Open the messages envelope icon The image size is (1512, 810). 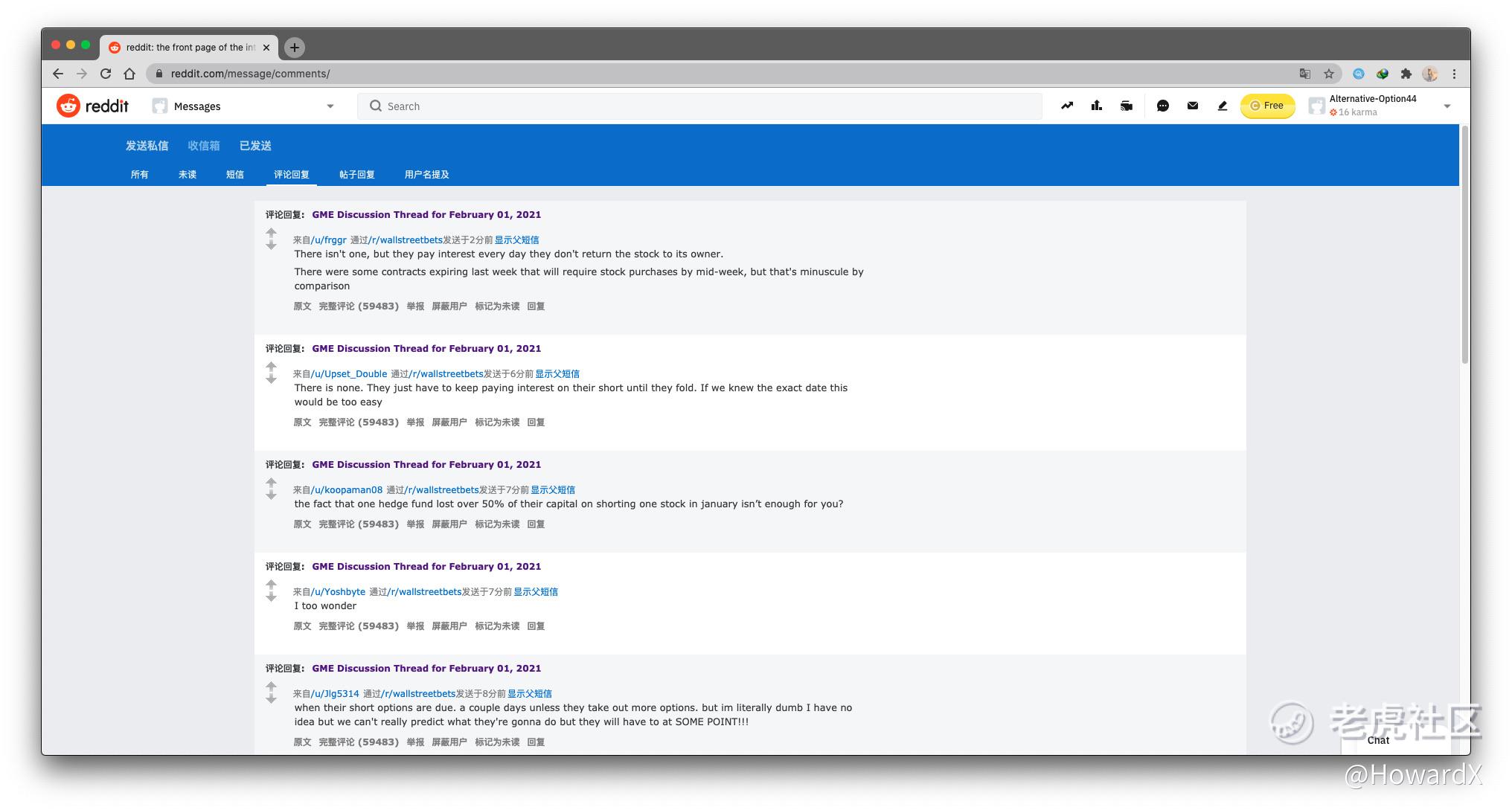click(x=1193, y=106)
